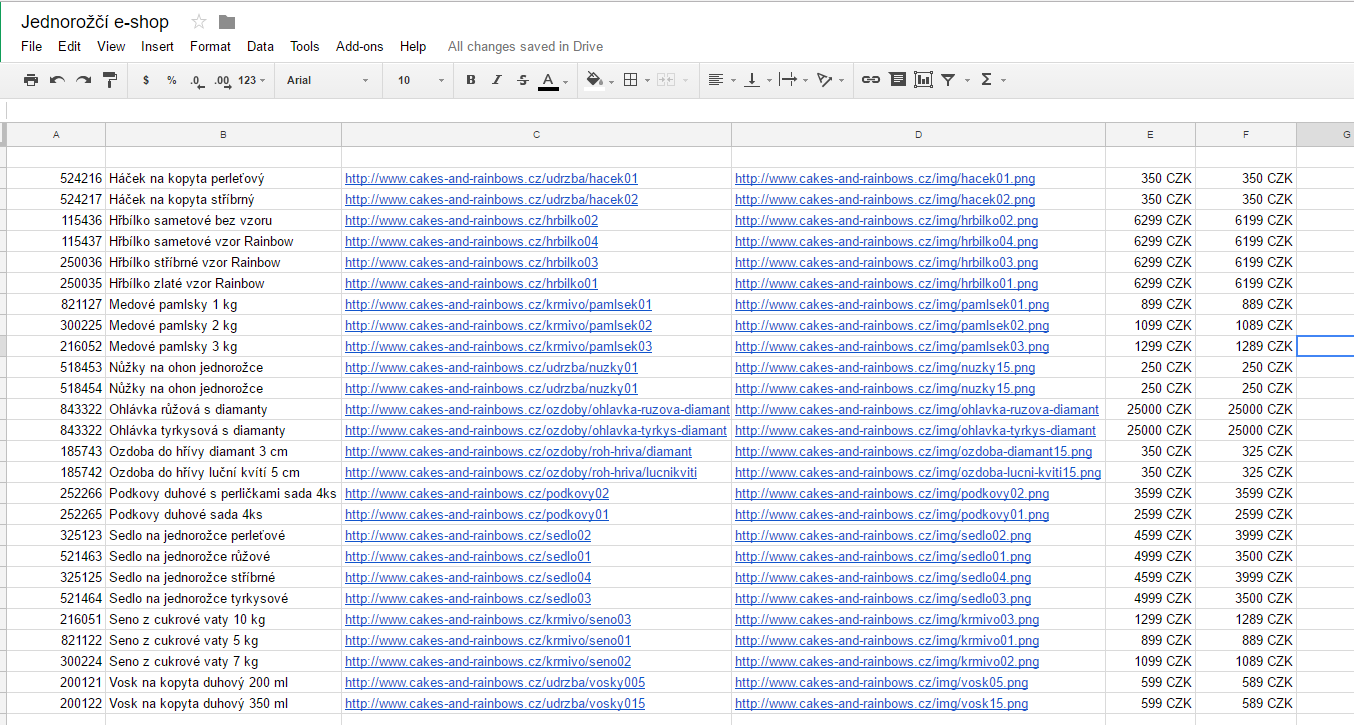The width and height of the screenshot is (1354, 725).
Task: Select column C header
Action: 536,135
